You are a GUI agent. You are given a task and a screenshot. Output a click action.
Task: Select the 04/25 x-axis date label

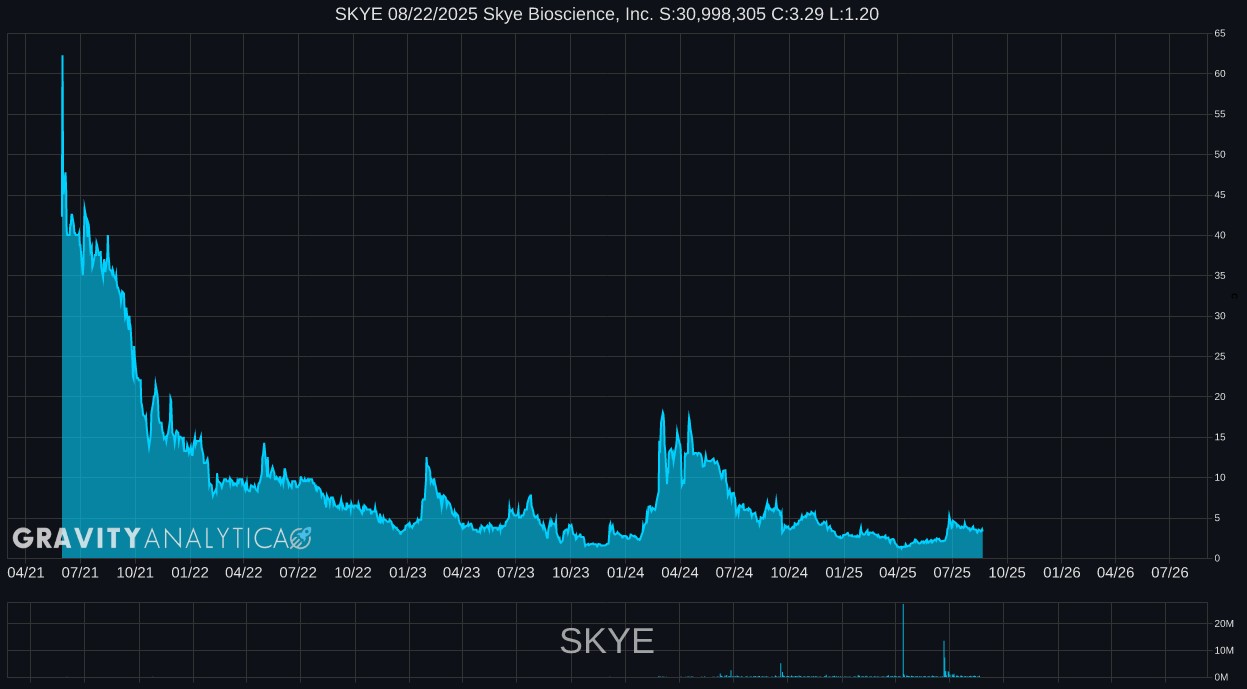[x=898, y=572]
